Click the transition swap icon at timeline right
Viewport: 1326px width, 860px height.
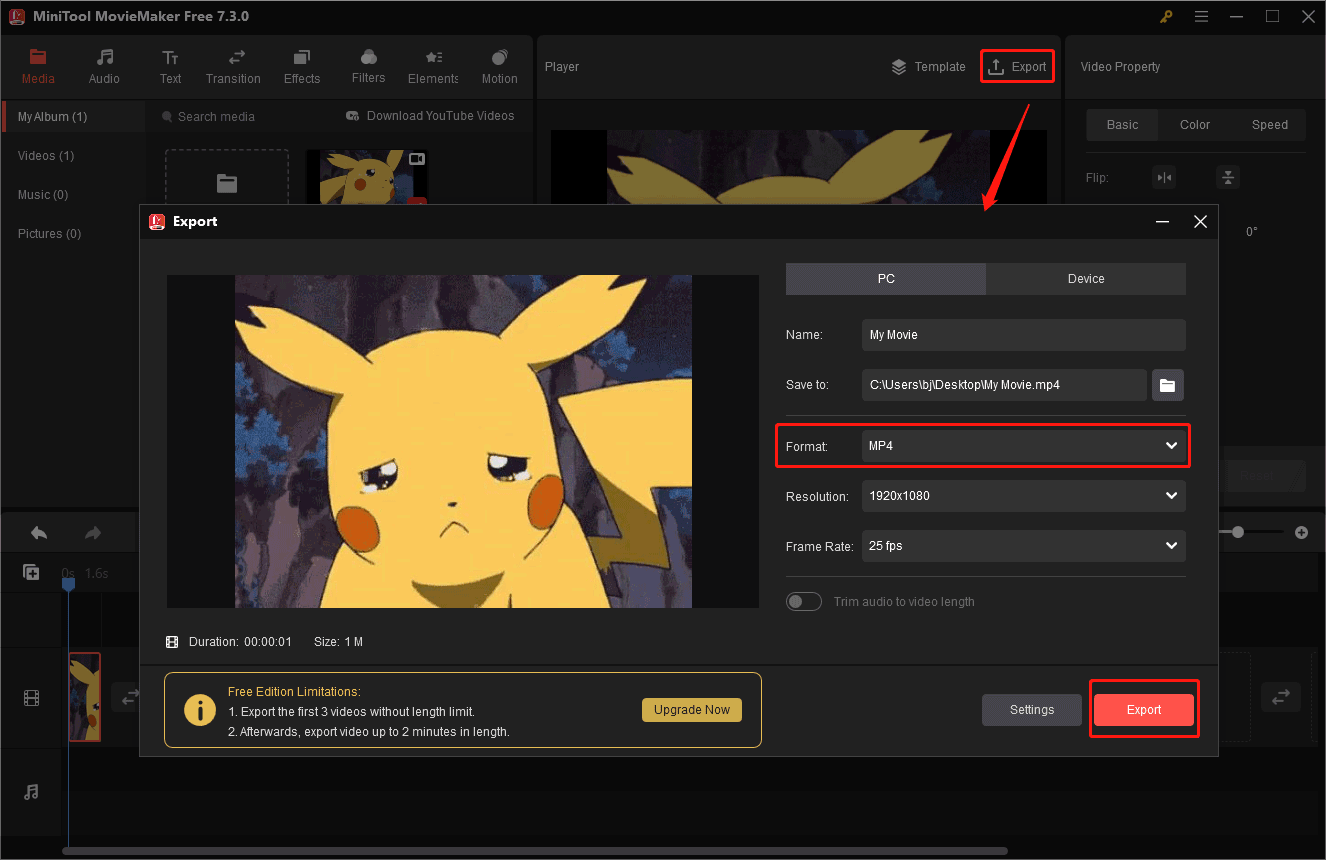point(1280,697)
